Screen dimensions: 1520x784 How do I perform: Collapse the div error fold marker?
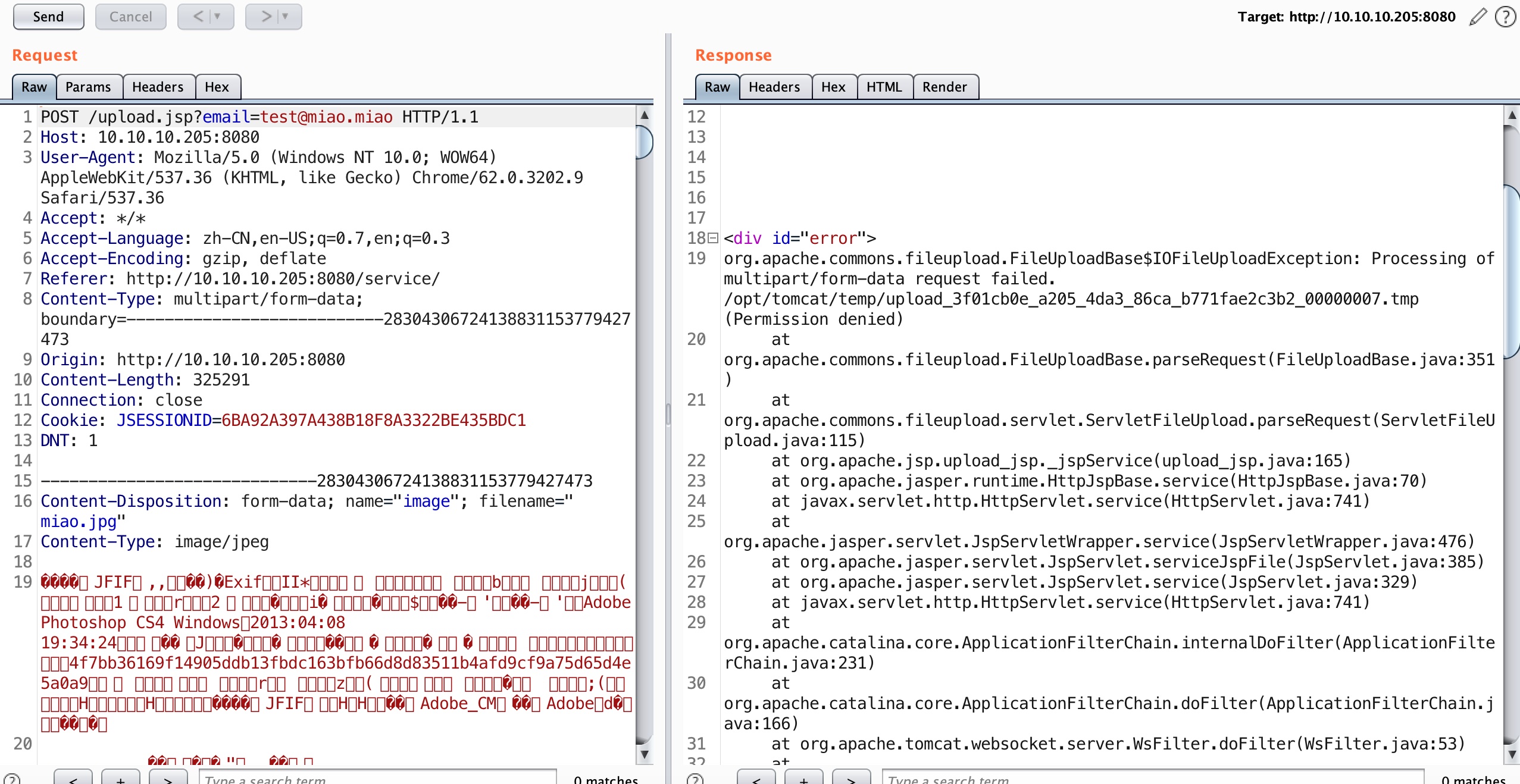click(x=713, y=238)
